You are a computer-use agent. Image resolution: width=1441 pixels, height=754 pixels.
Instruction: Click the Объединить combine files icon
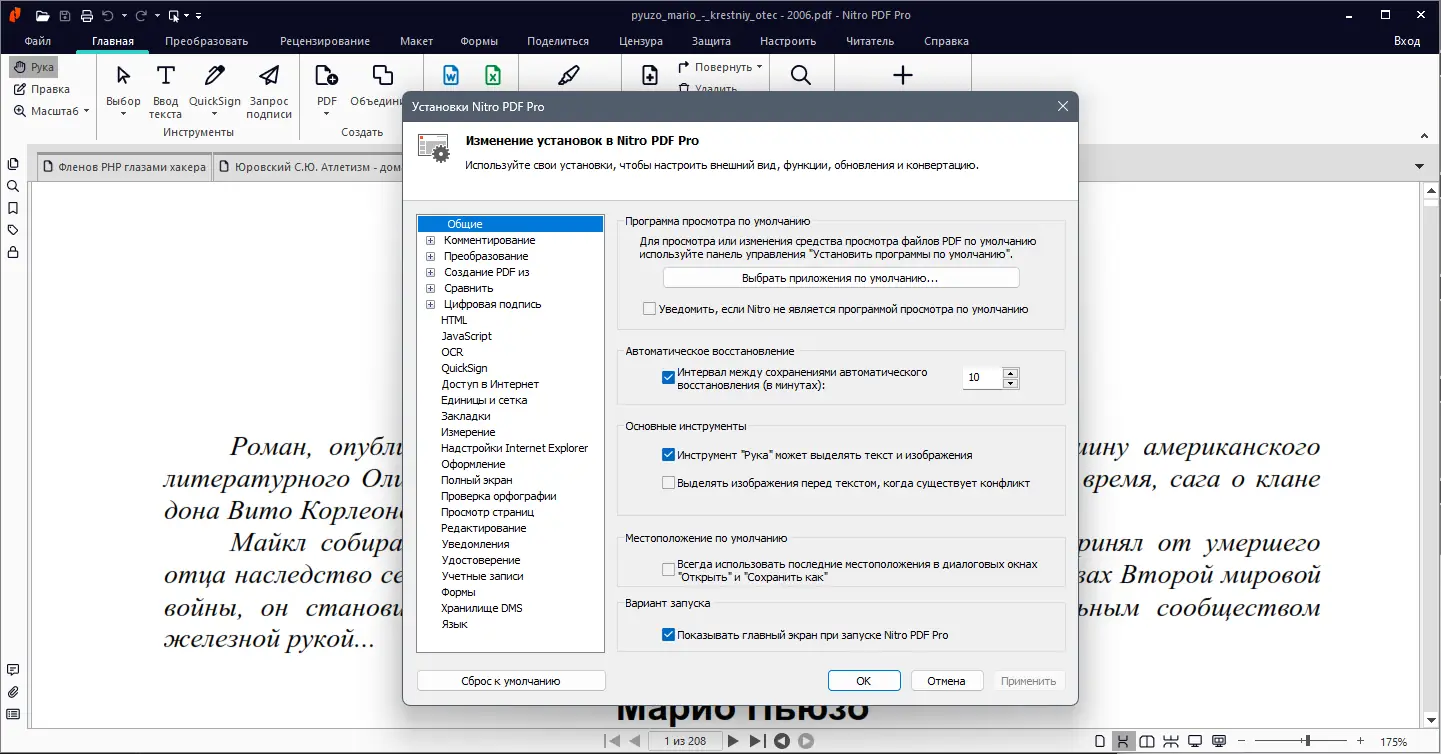pos(382,76)
